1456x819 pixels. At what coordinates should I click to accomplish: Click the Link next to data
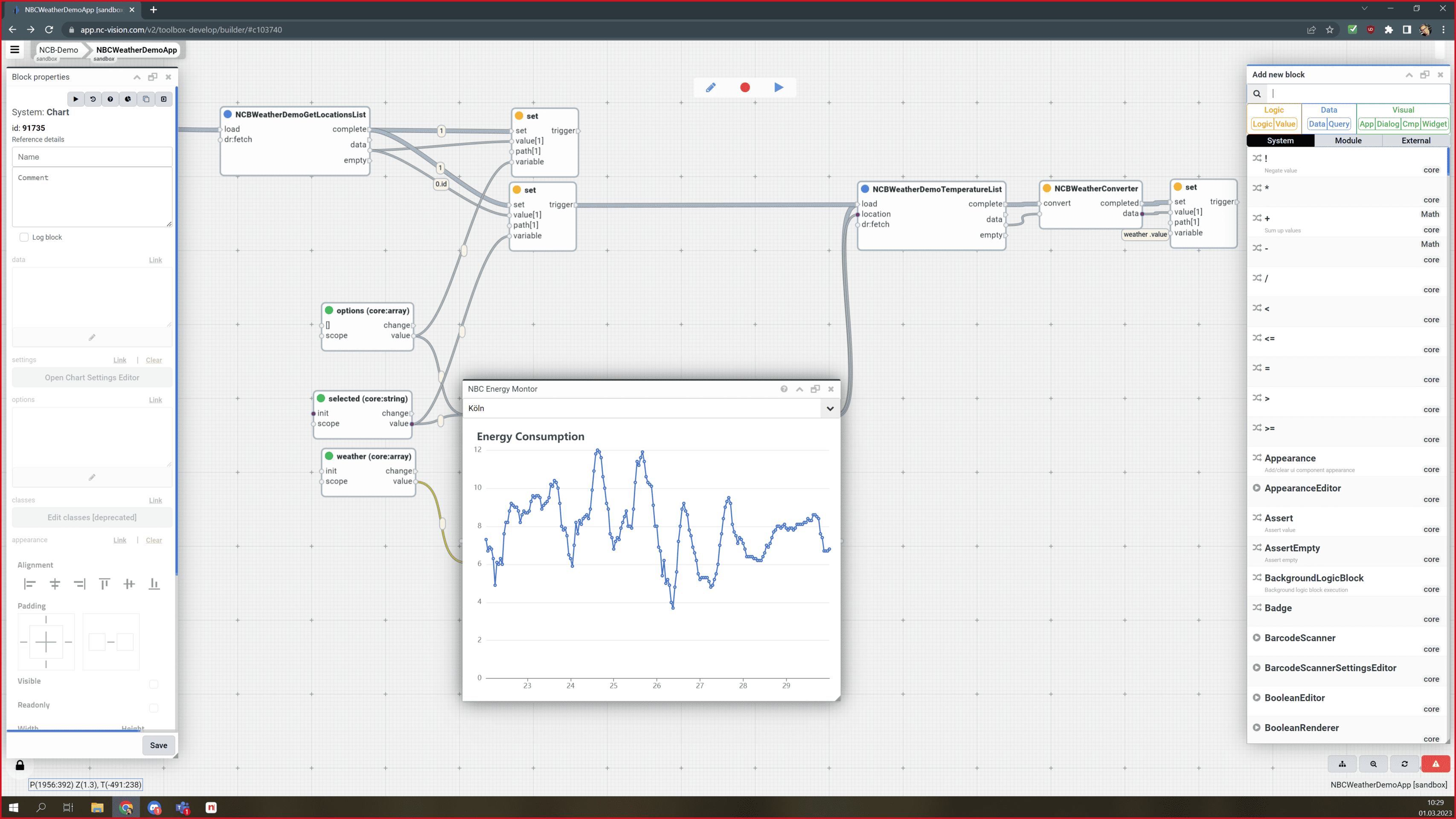click(155, 260)
